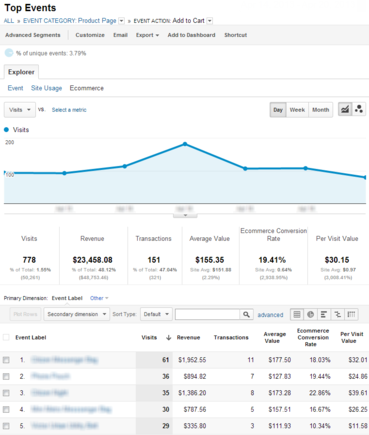Select the pivot table view icon
The width and height of the screenshot is (369, 435).
pos(351,314)
